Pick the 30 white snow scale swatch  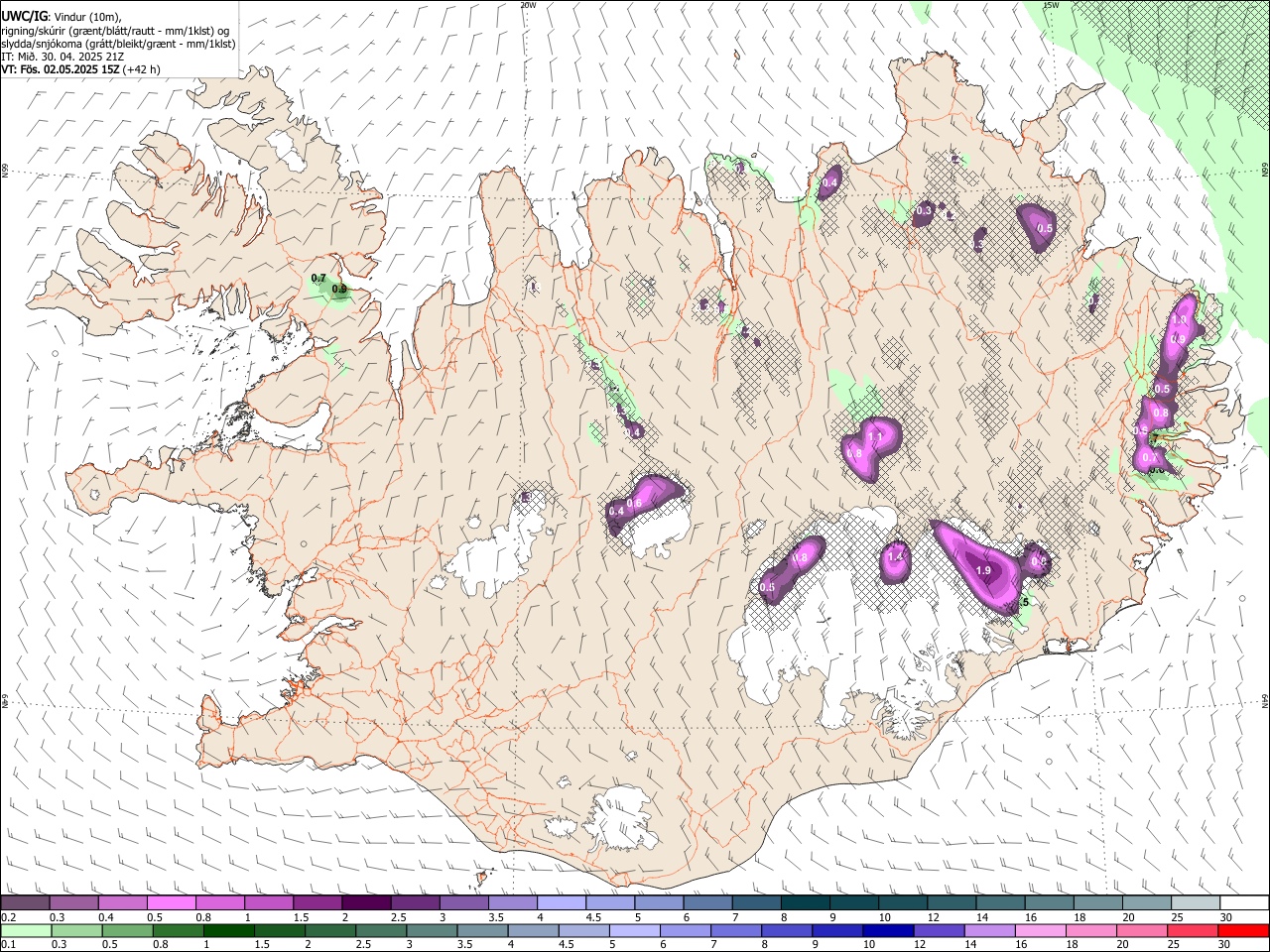pos(1245,903)
